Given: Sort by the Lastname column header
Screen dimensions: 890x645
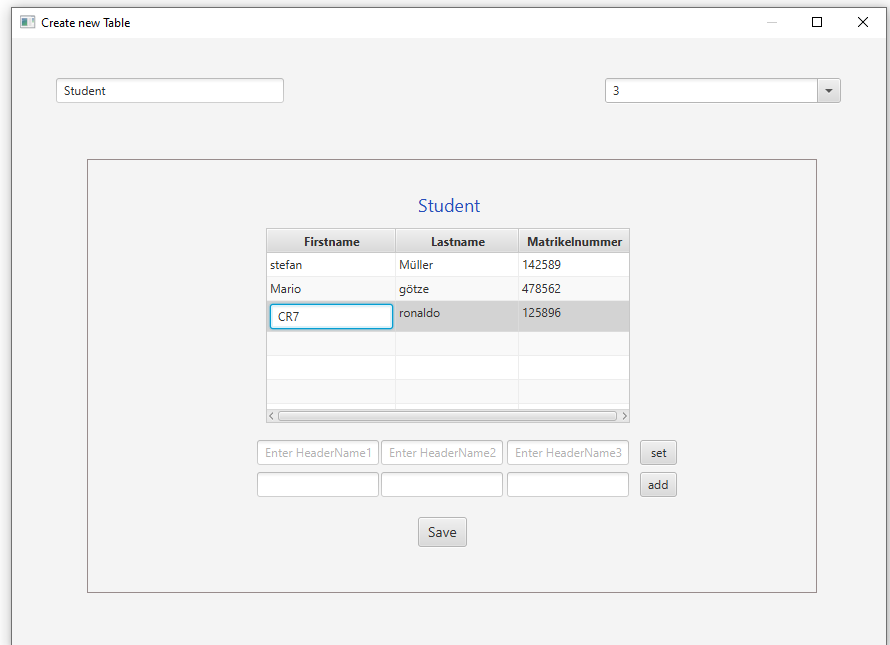Looking at the screenshot, I should [x=457, y=241].
